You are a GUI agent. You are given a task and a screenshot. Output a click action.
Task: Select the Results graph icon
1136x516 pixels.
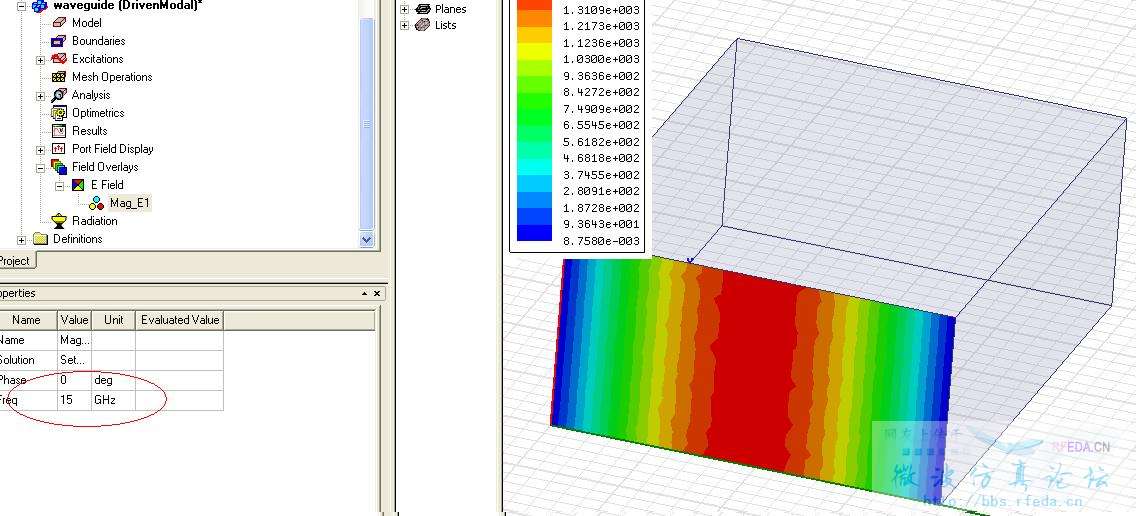pyautogui.click(x=59, y=131)
